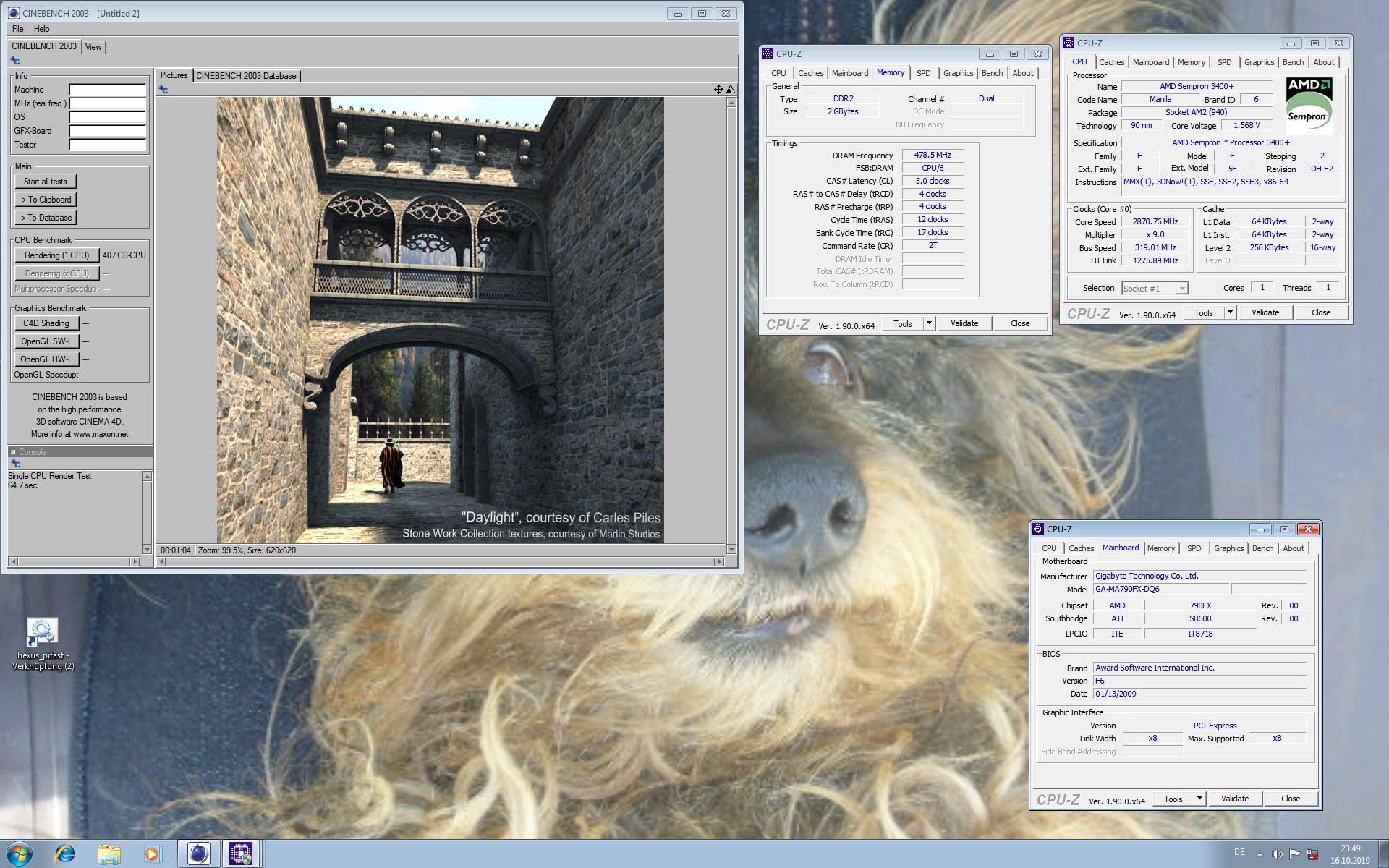Expand Tools dropdown arrow in CPU-Z Memory window
Image resolution: width=1389 pixels, height=868 pixels.
click(x=929, y=323)
